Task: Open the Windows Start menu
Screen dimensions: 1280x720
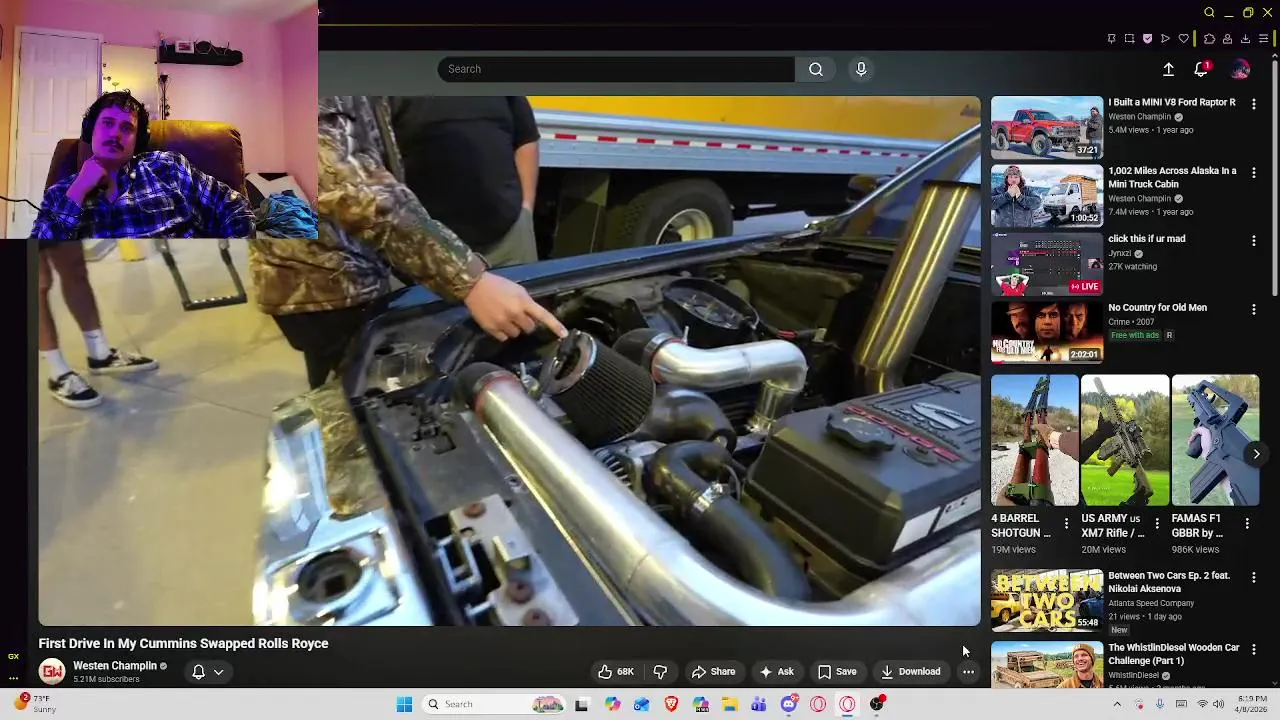Action: coord(404,704)
